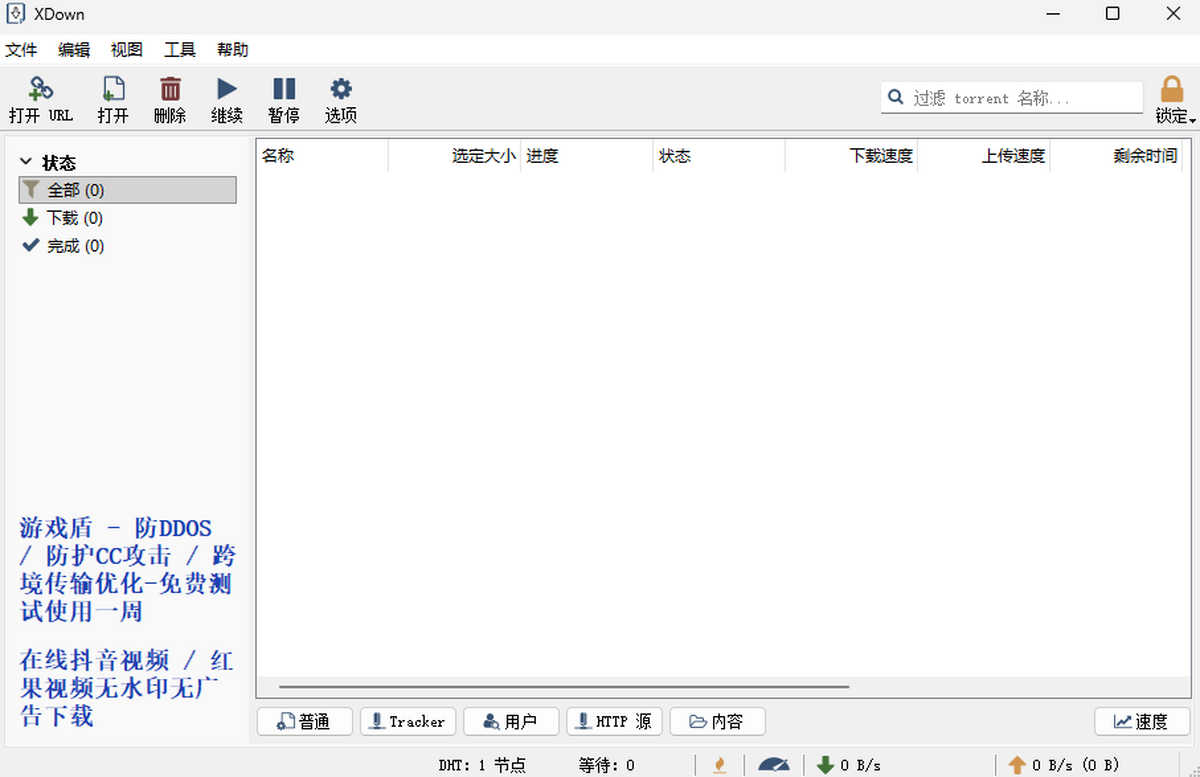Select the 完成 (0) filter

[x=128, y=246]
